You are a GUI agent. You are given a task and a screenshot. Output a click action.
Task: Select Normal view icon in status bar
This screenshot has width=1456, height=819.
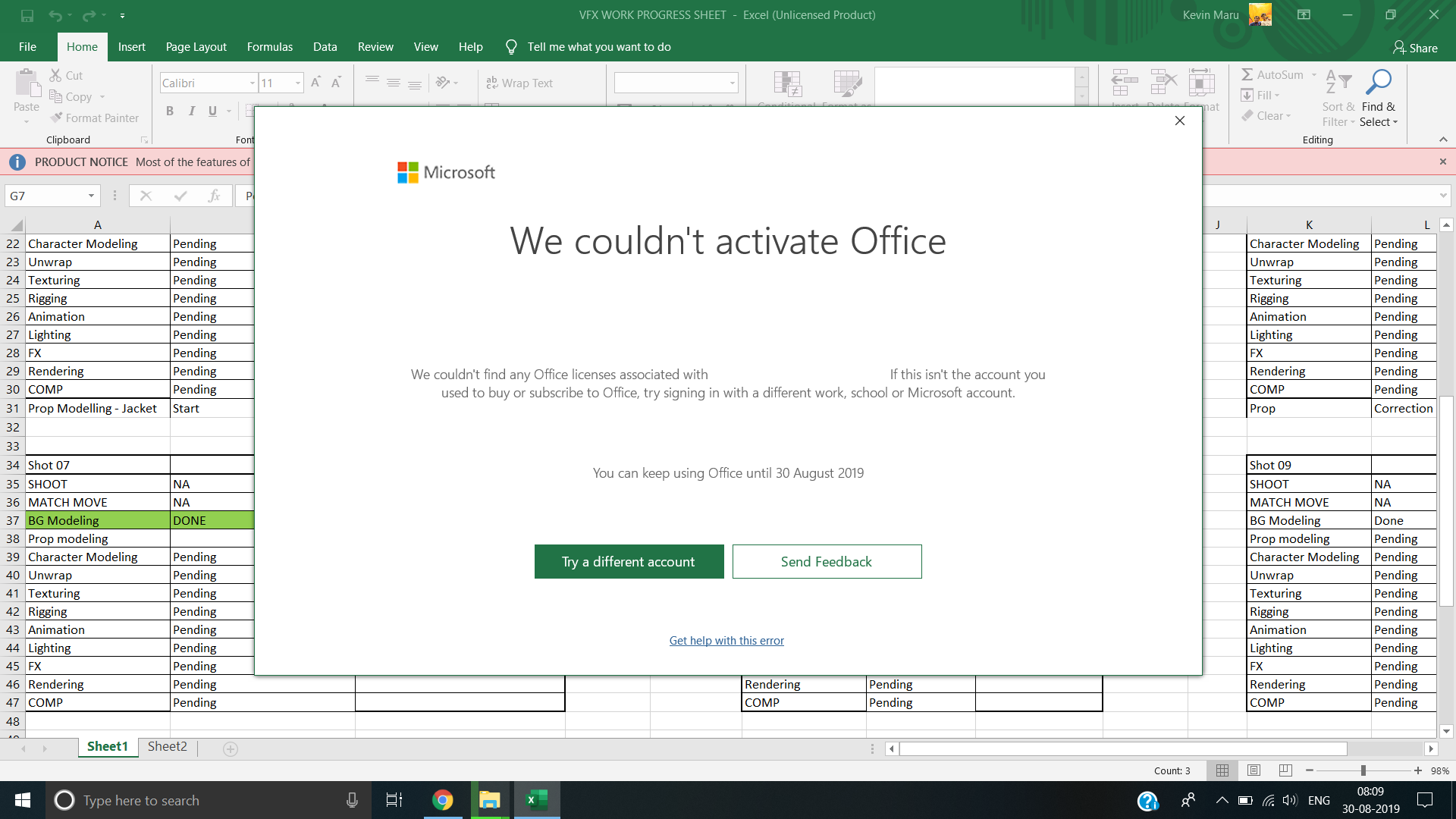click(1222, 770)
